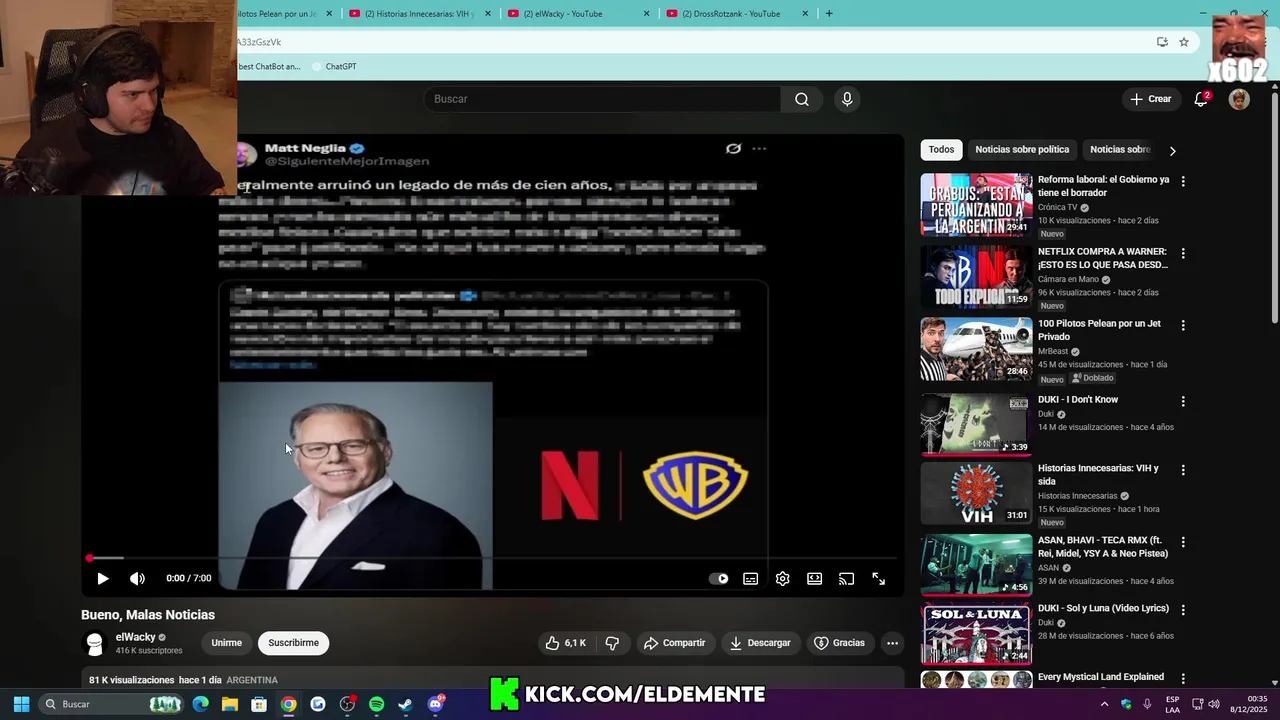
Task: Open options for DUKI Sol y Luna
Action: click(x=1183, y=610)
